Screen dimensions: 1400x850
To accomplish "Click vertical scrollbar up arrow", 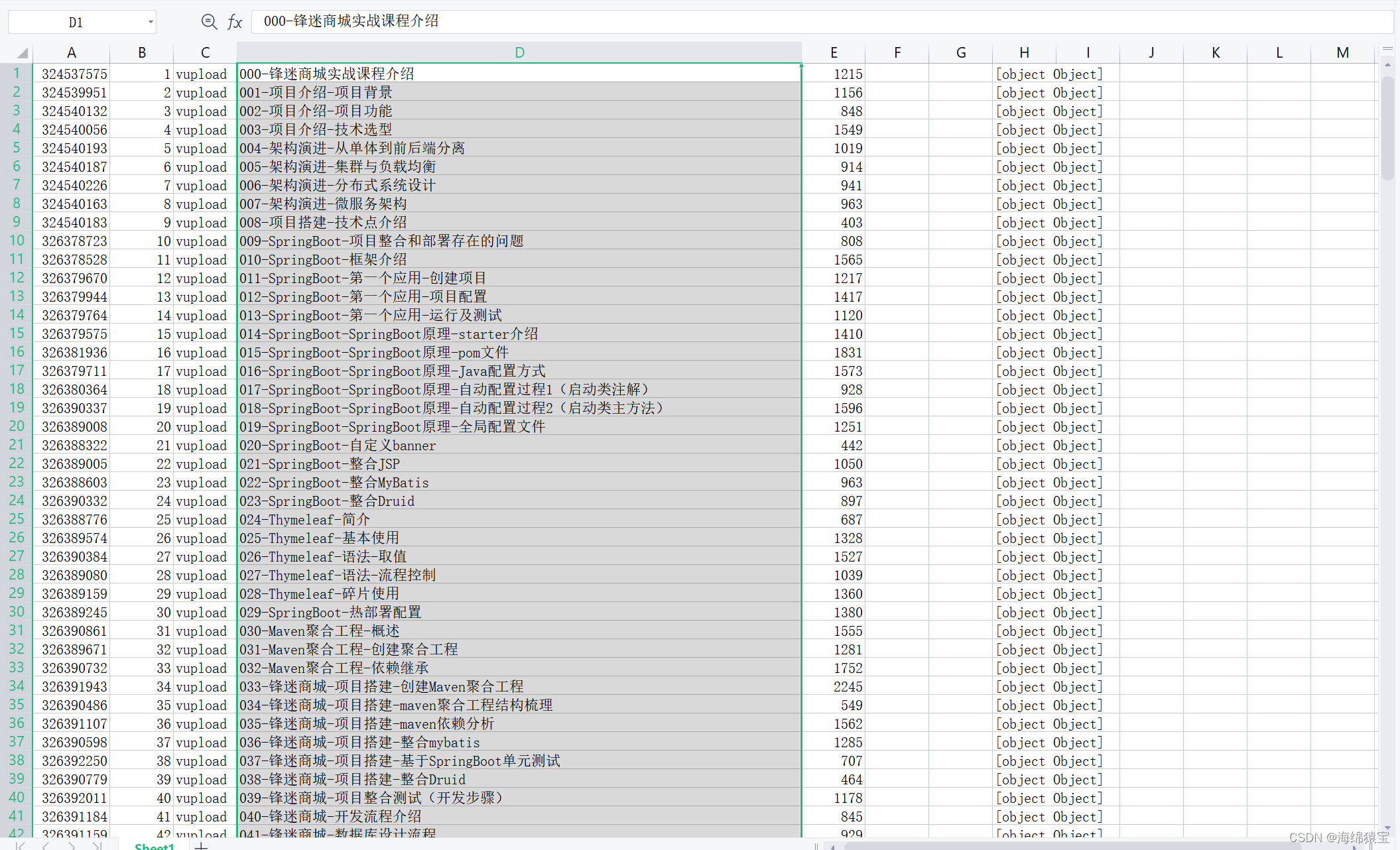I will tap(1387, 65).
